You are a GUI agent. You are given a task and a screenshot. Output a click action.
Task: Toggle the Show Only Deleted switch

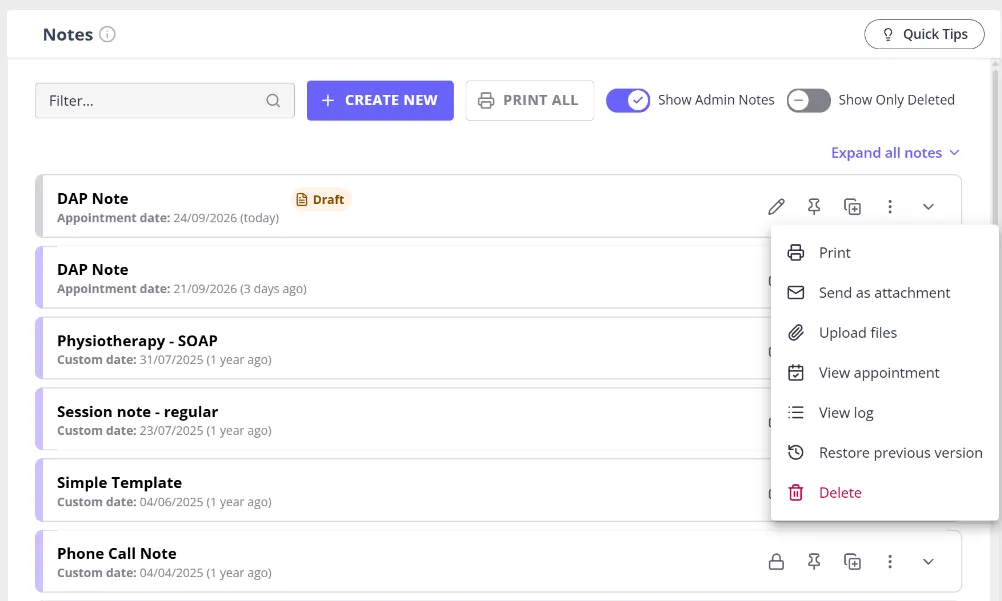click(x=808, y=100)
